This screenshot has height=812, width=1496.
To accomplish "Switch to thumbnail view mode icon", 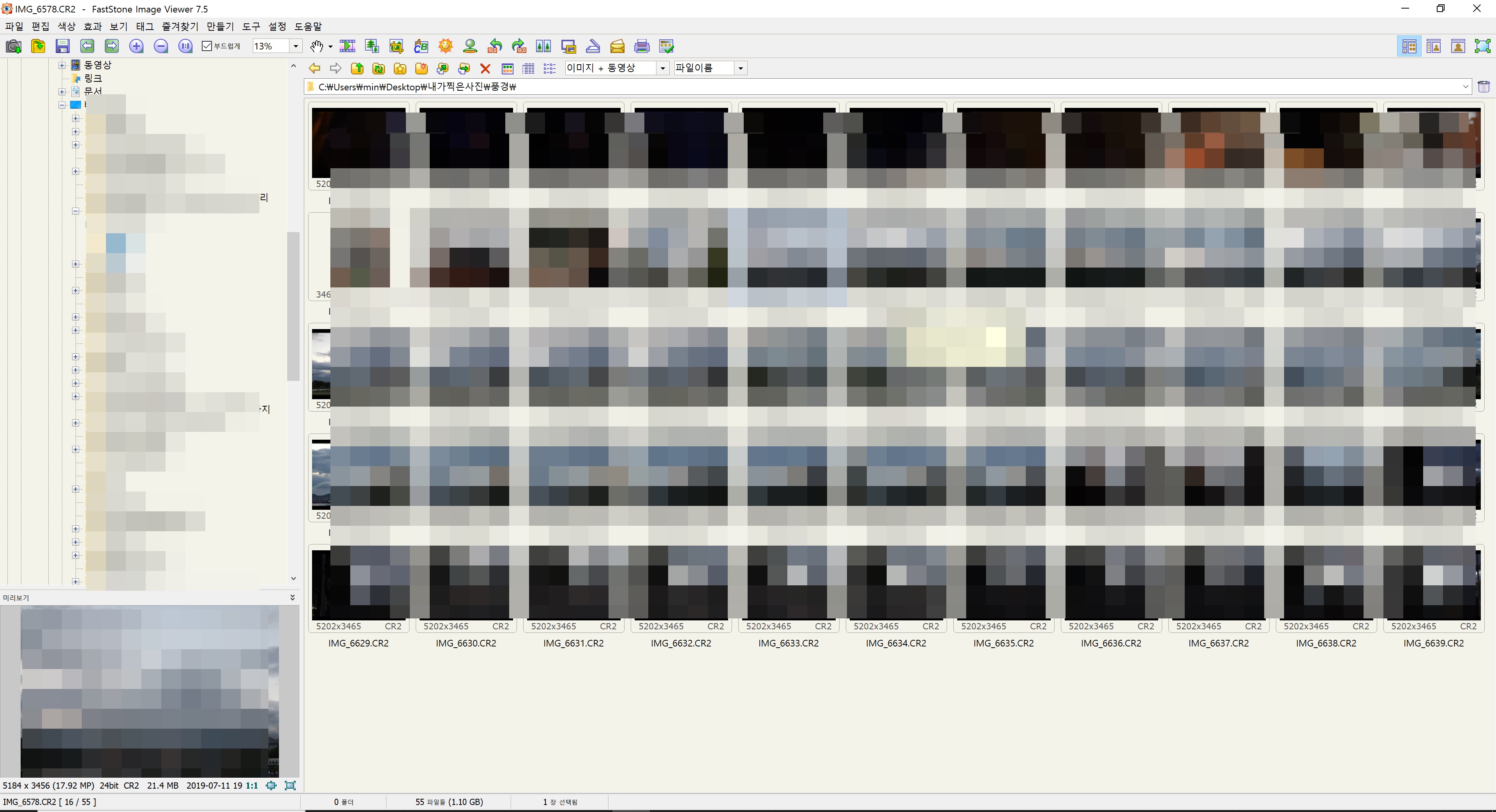I will pos(507,69).
